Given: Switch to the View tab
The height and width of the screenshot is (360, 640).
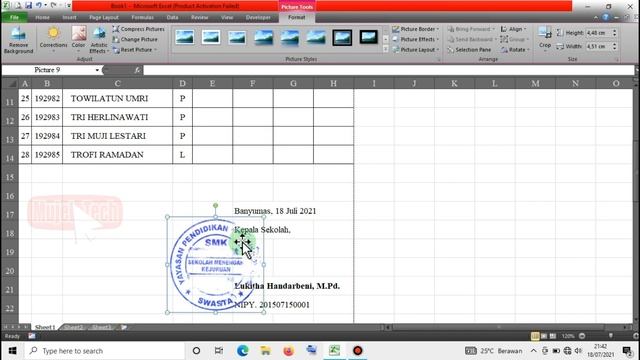Looking at the screenshot, I should click(x=227, y=18).
